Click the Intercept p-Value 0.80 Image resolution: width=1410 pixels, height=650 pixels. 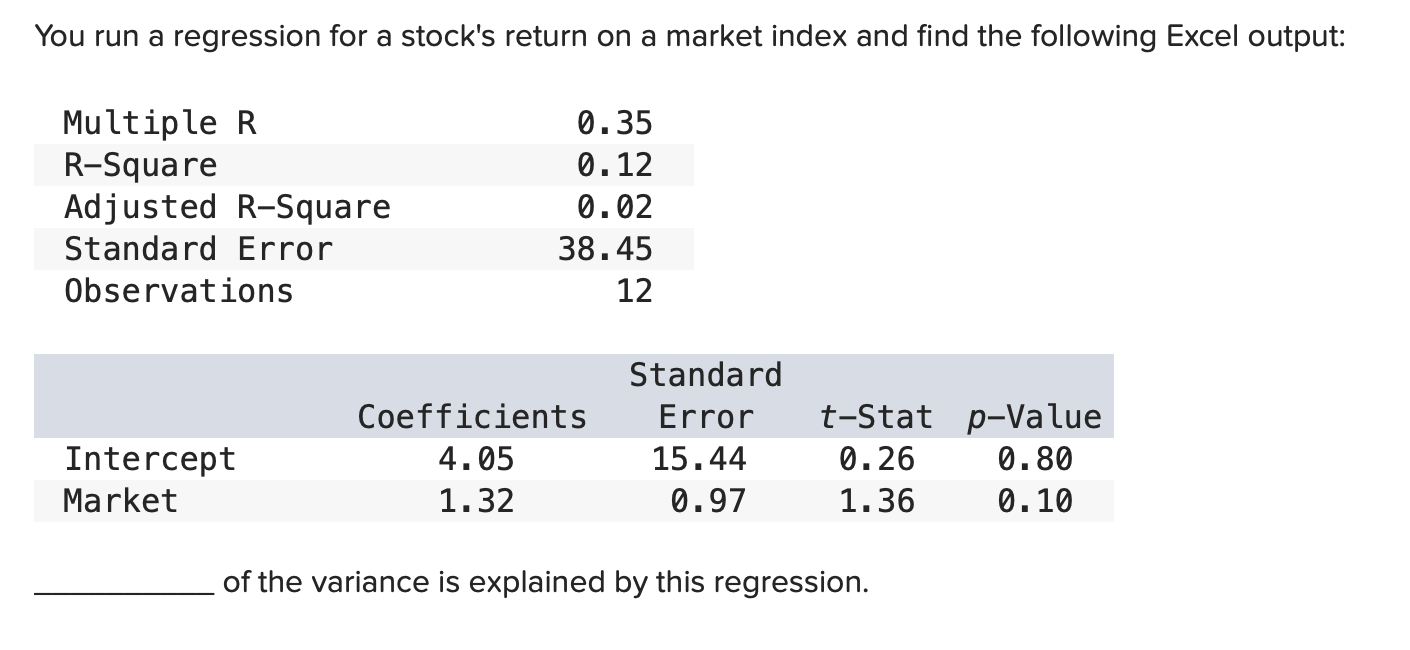(x=1035, y=459)
